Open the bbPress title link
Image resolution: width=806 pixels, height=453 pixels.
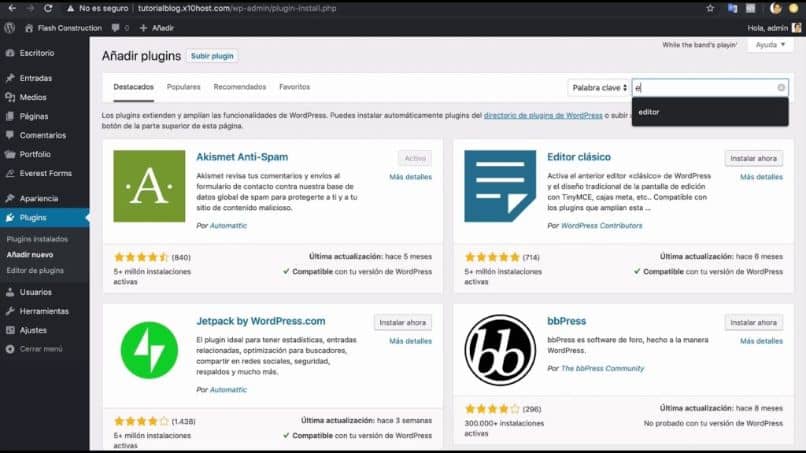coord(566,321)
